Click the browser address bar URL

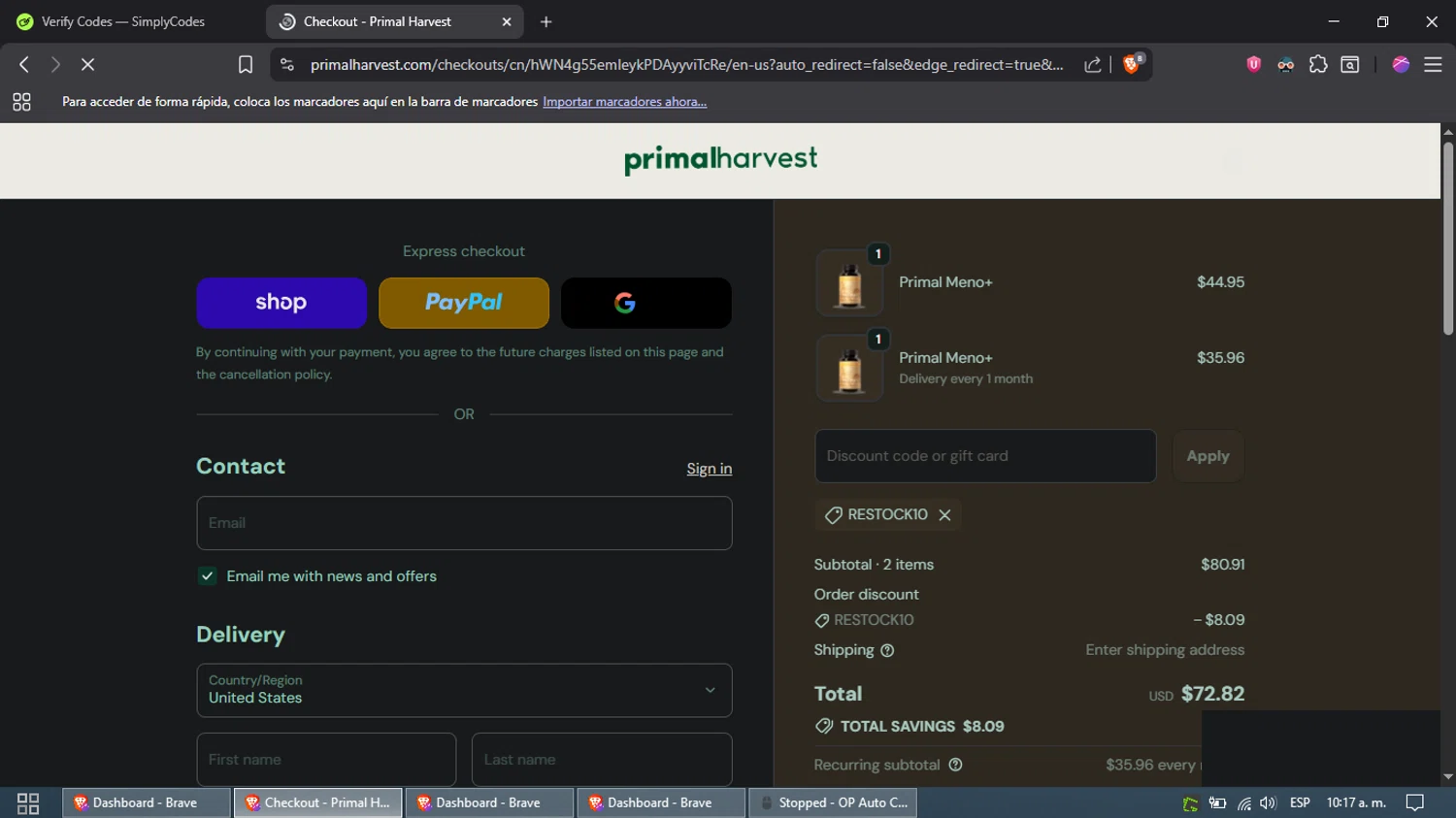click(x=686, y=64)
